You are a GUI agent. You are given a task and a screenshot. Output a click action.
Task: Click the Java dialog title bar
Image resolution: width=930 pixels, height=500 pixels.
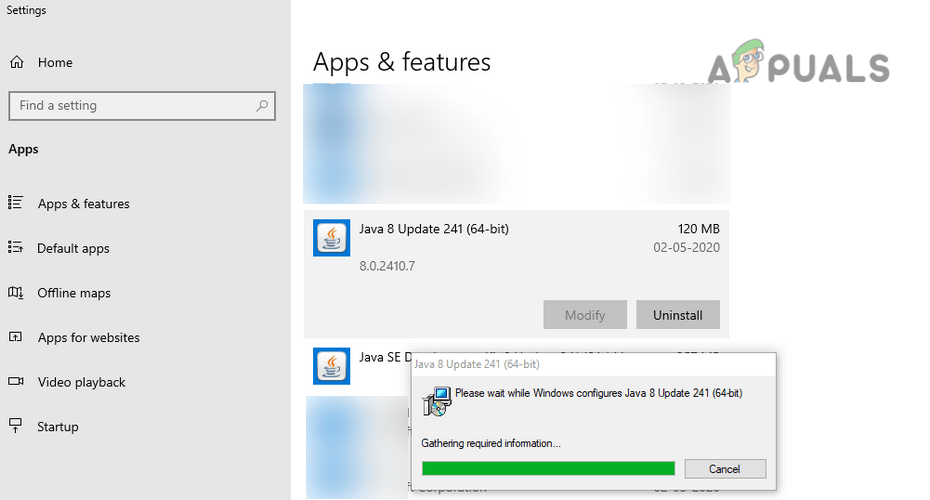(x=593, y=364)
